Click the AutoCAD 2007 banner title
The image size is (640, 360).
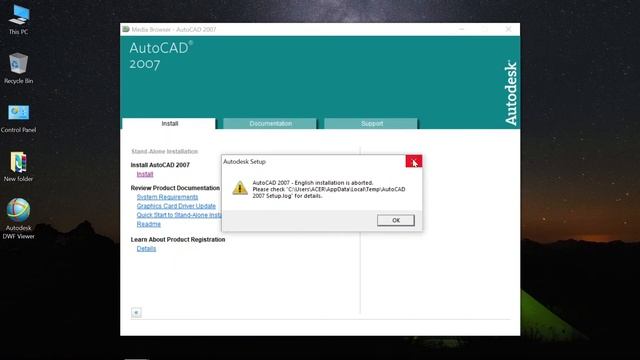coord(160,56)
